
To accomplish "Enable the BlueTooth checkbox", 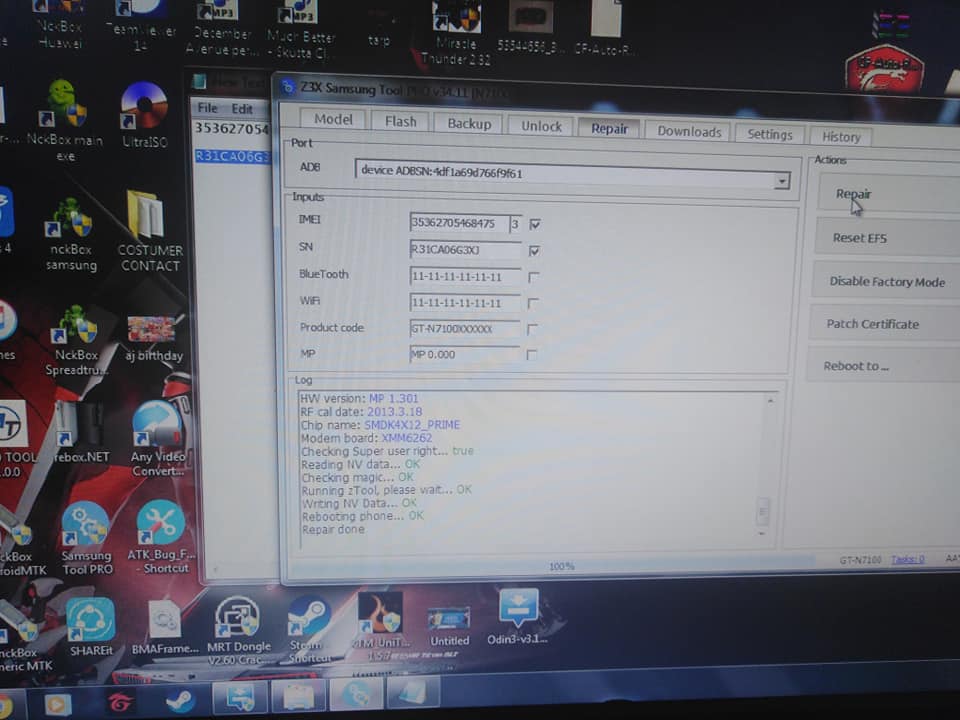I will (534, 277).
